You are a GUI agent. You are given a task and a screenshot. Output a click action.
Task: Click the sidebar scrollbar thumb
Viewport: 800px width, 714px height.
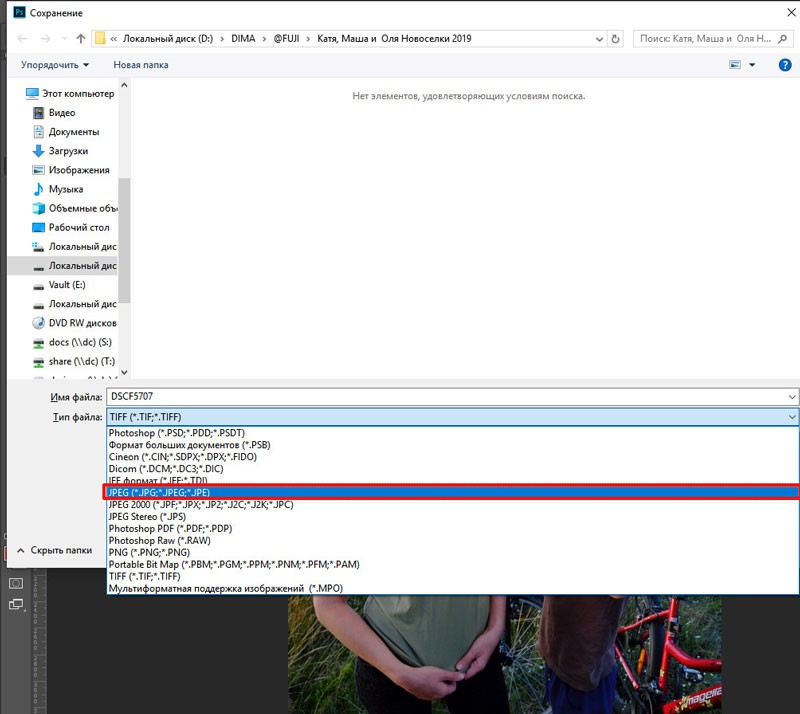(124, 240)
